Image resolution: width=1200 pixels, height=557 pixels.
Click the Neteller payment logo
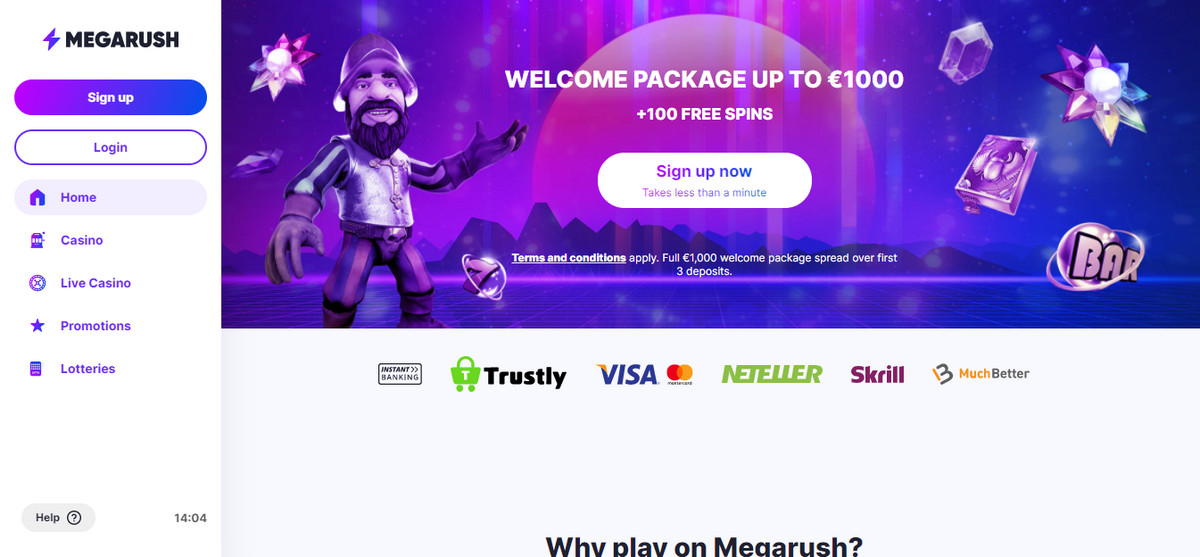coord(772,374)
